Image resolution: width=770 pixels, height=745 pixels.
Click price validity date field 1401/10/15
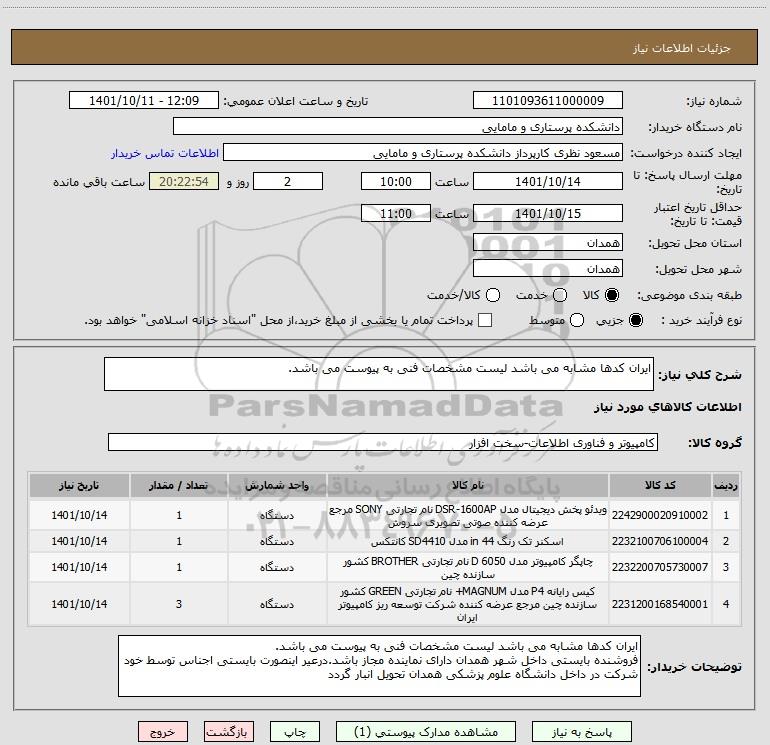[x=548, y=213]
